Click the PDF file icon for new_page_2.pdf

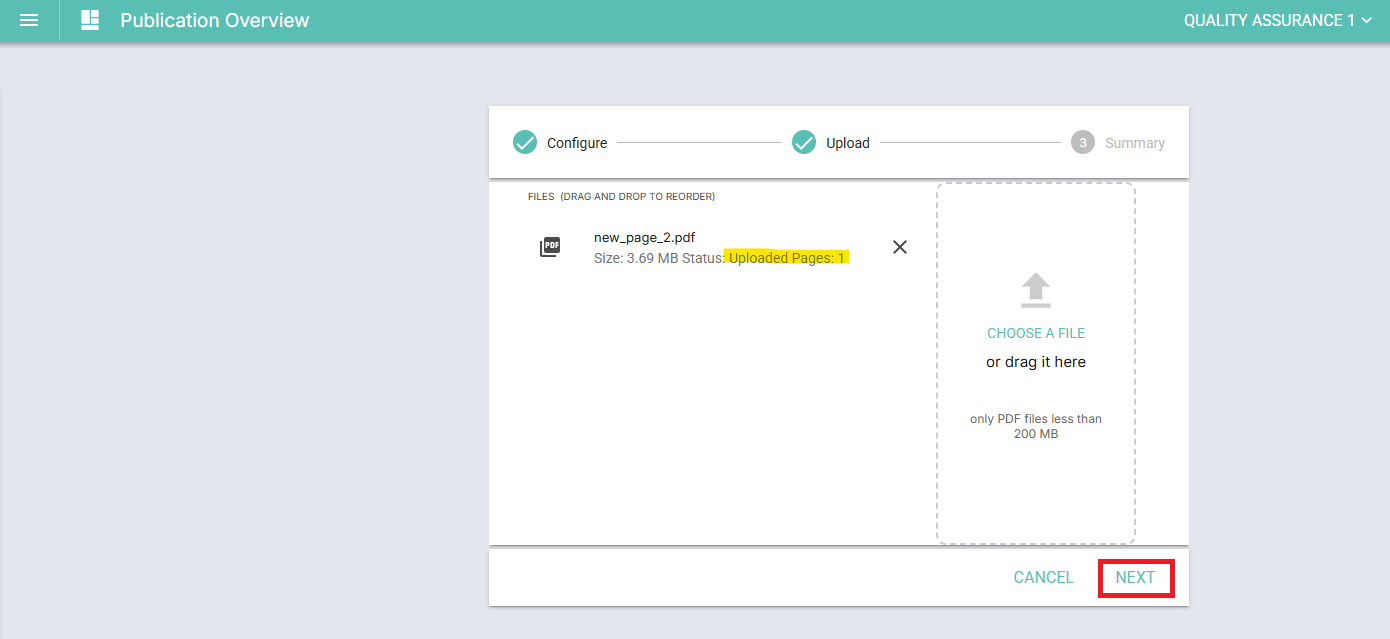(550, 247)
